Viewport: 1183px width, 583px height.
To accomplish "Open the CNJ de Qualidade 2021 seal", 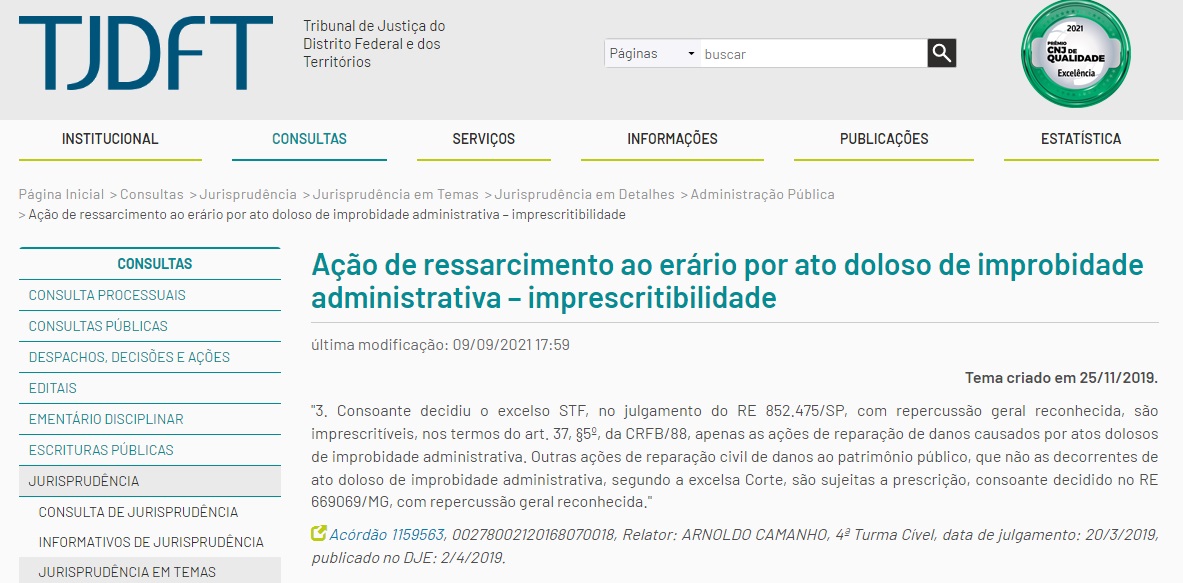I will [x=1075, y=54].
